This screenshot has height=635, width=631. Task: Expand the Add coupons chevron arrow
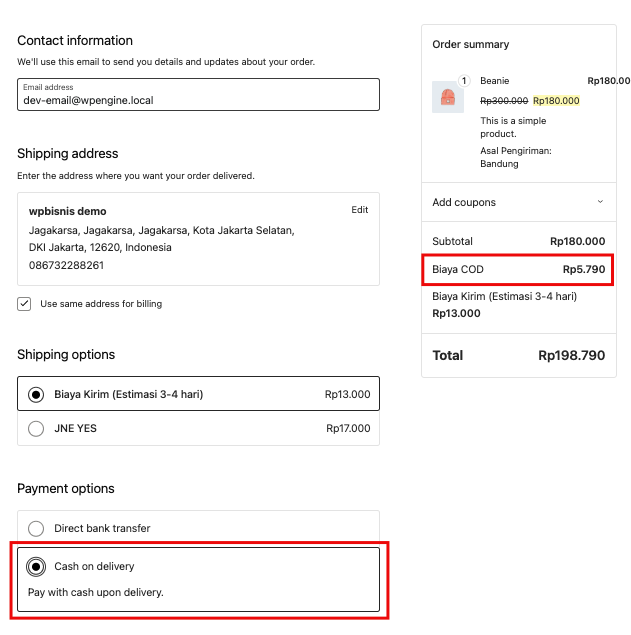click(x=600, y=202)
